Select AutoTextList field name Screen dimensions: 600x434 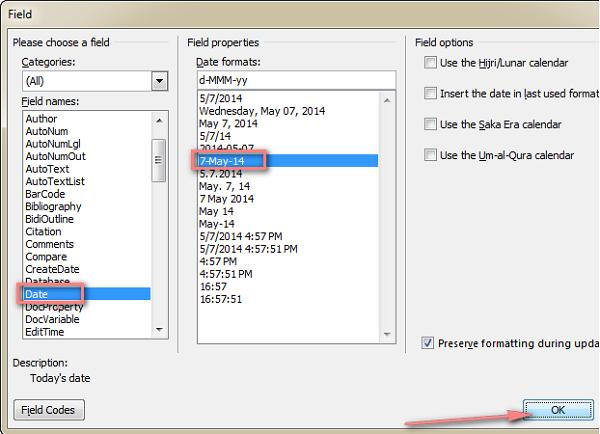point(87,181)
